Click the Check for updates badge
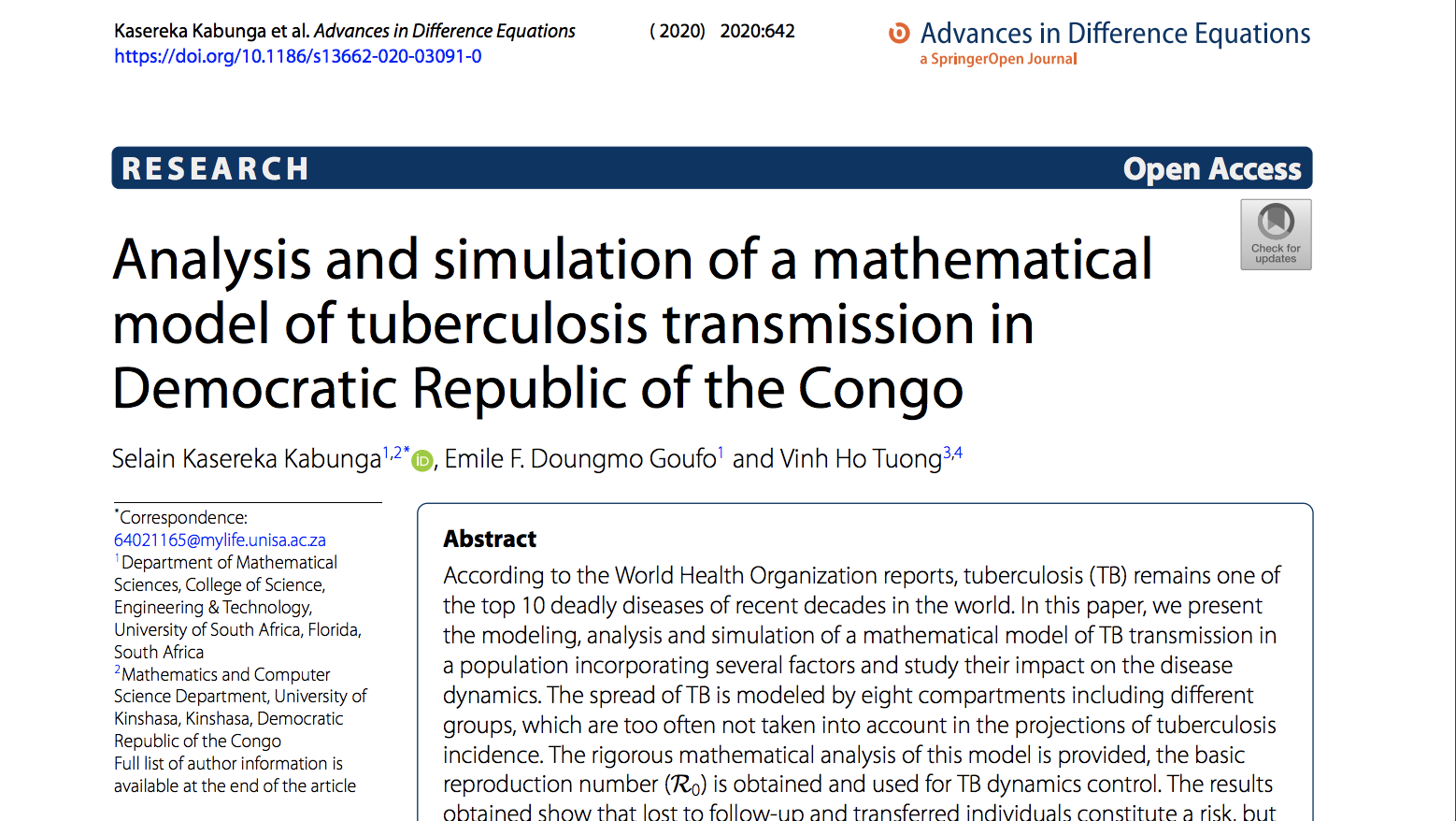Screen dimensions: 1456x821 coord(1276,235)
